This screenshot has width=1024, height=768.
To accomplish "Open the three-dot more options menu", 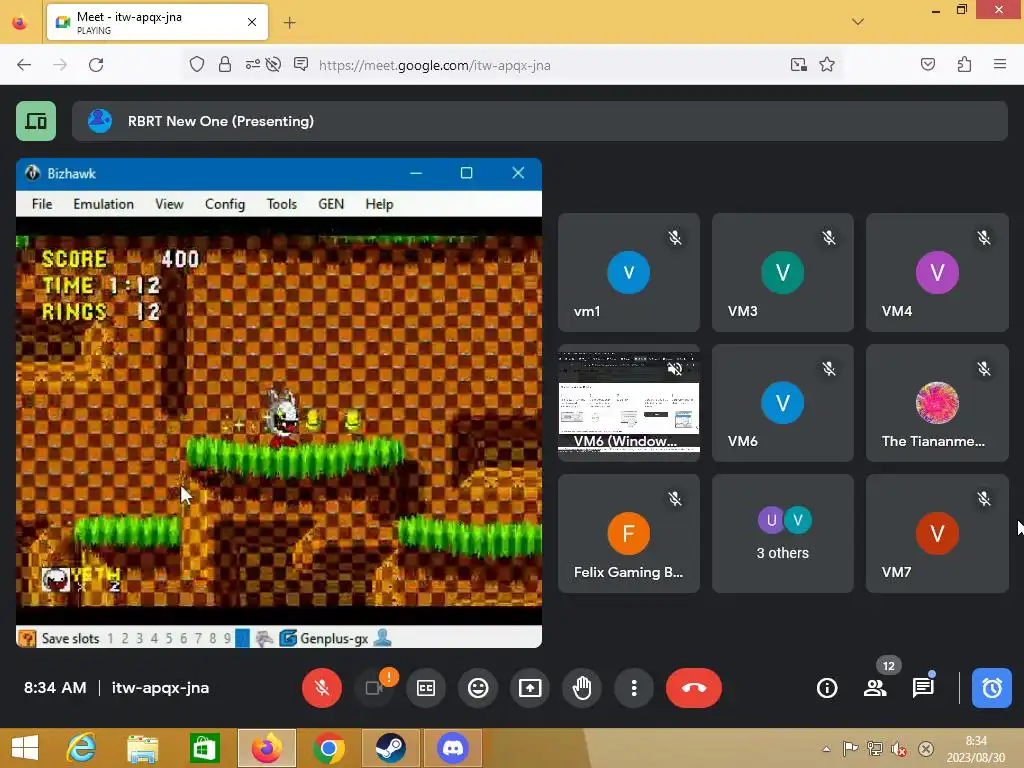I will coord(633,688).
